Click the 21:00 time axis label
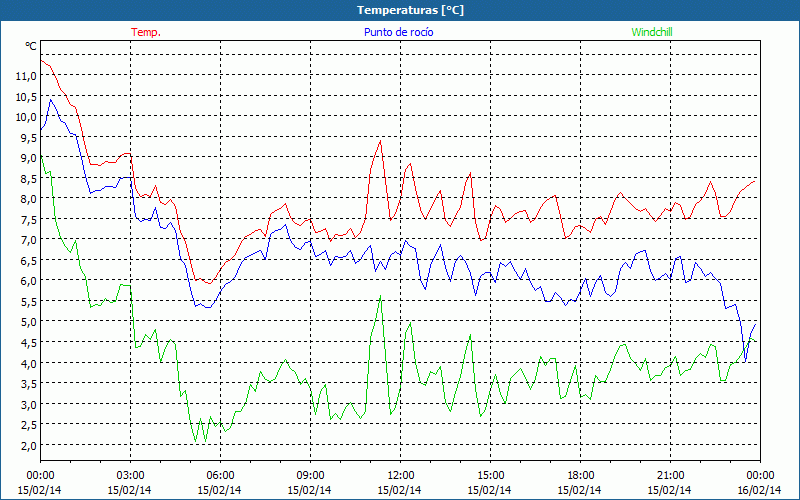The height and width of the screenshot is (500, 800). coord(670,476)
